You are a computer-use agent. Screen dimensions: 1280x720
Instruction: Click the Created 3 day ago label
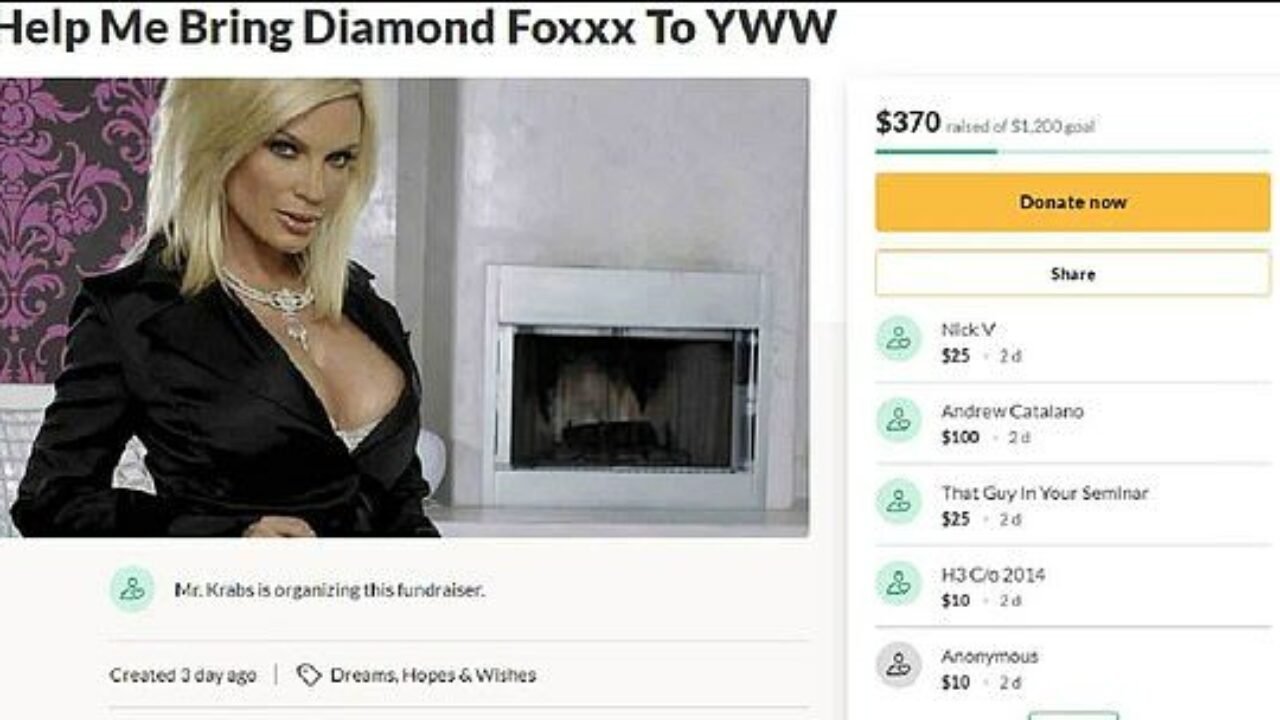(x=183, y=675)
